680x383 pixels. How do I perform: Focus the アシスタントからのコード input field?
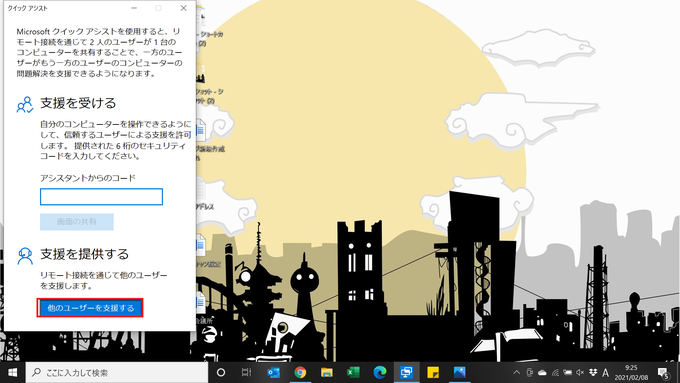pyautogui.click(x=101, y=196)
